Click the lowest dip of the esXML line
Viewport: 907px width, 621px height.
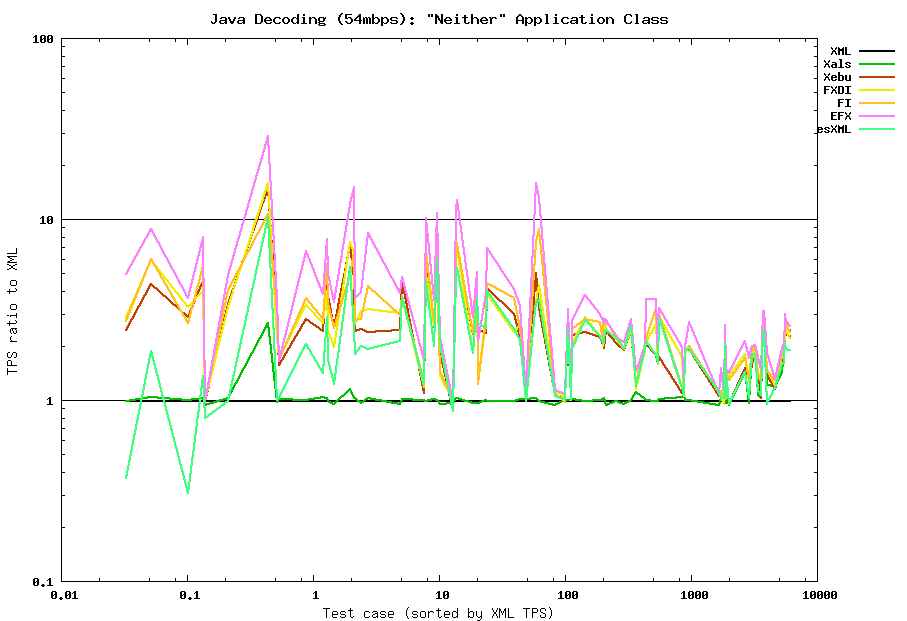tap(187, 493)
